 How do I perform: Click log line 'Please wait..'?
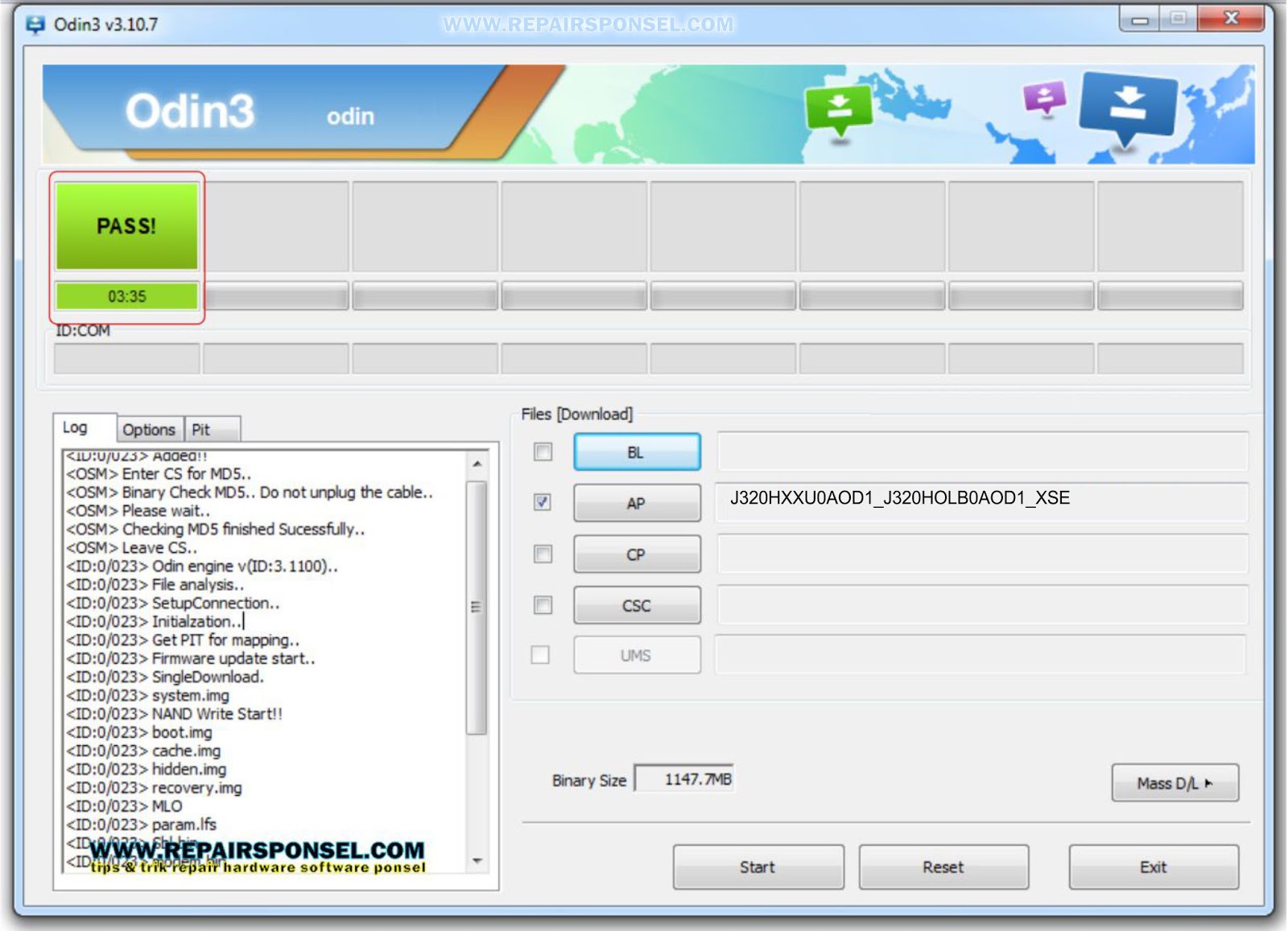click(138, 510)
